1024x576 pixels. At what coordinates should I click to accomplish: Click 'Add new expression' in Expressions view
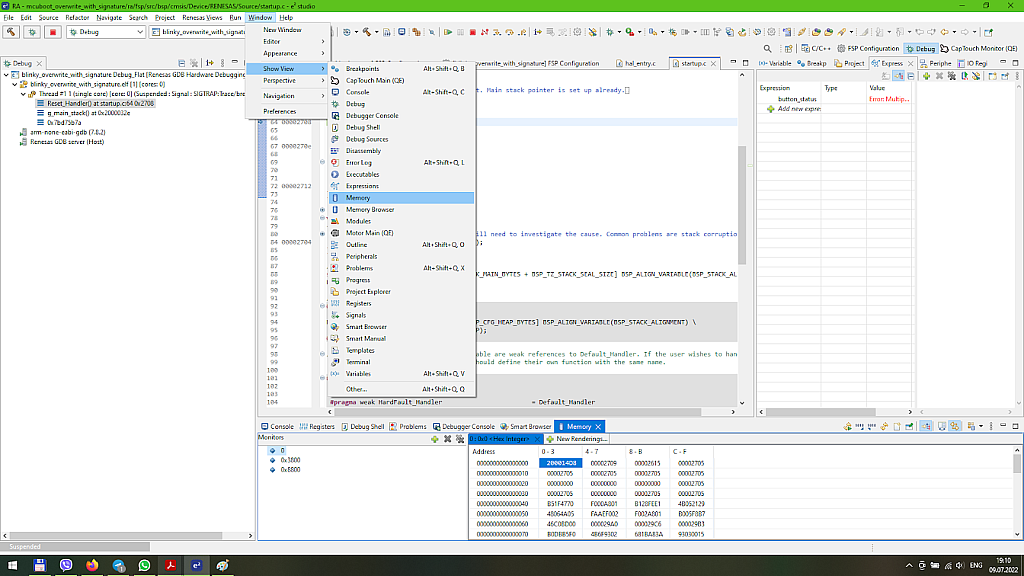point(797,109)
